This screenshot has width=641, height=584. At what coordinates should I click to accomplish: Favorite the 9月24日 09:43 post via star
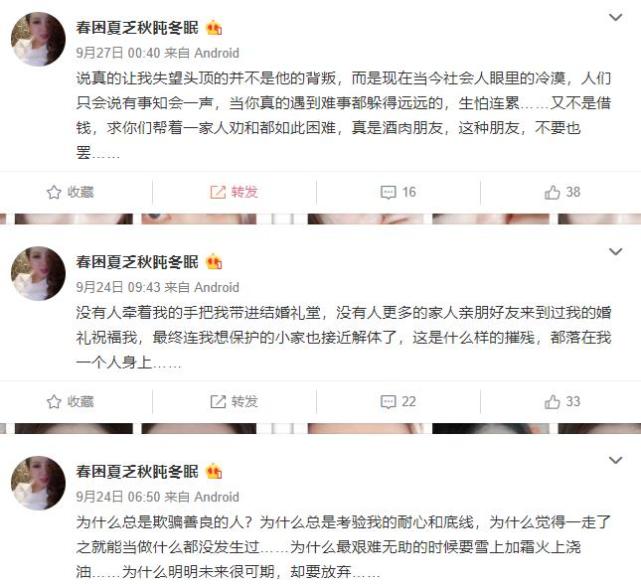pyautogui.click(x=70, y=402)
